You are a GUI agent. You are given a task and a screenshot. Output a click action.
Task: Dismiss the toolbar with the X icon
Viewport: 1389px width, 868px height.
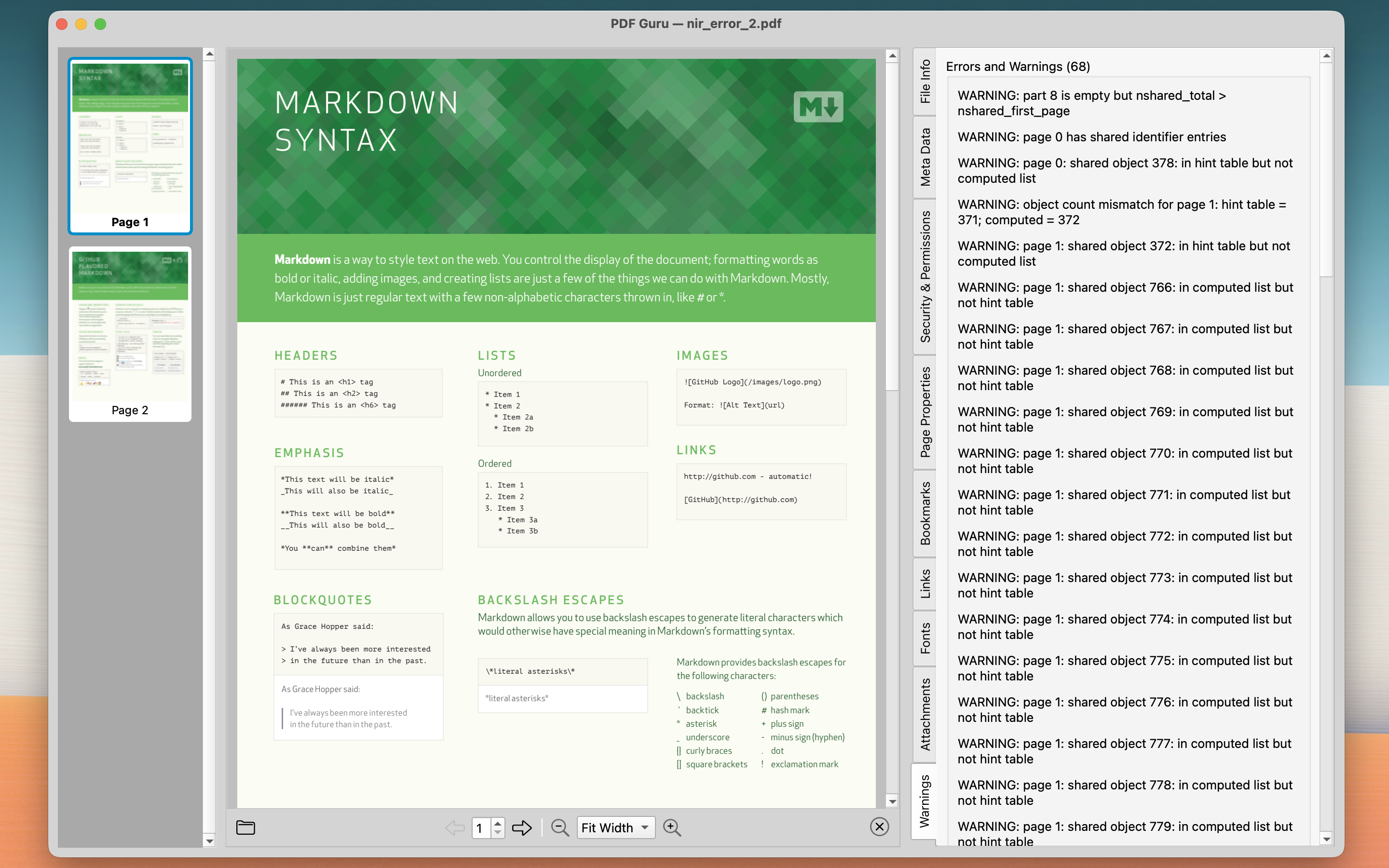point(880,827)
